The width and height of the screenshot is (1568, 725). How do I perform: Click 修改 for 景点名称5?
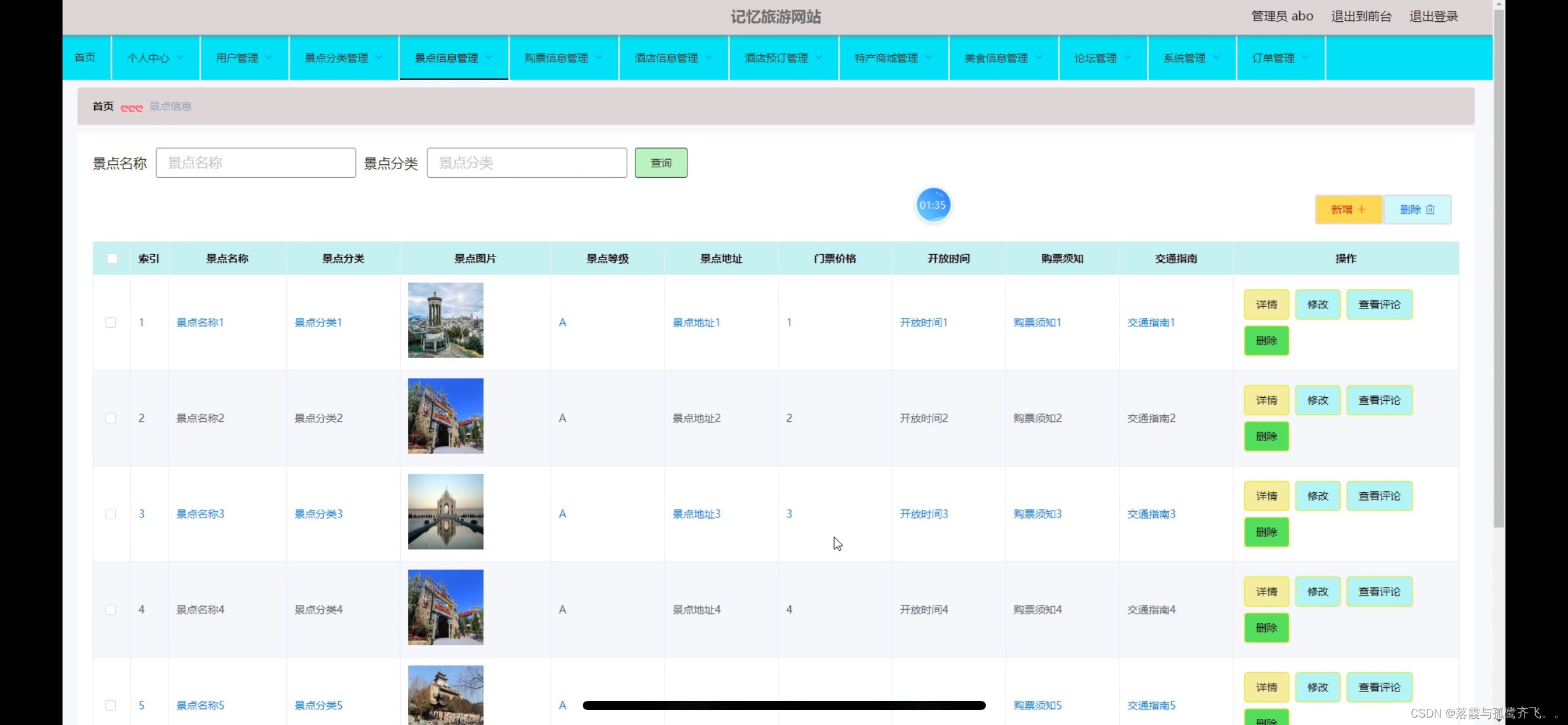1318,688
